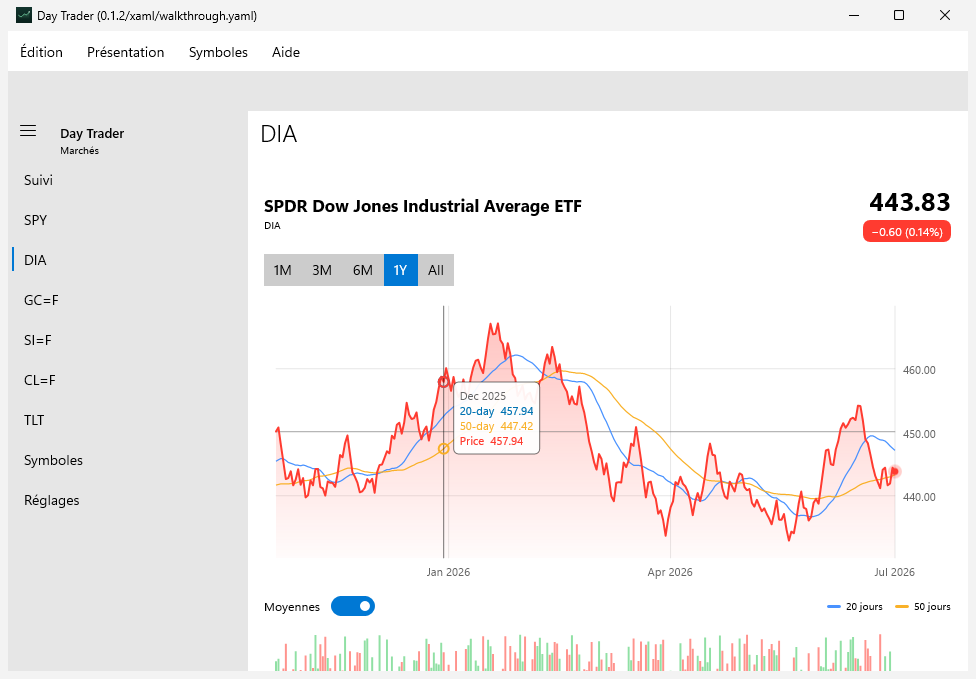This screenshot has width=976, height=679.
Task: Minimize the Day Trader window
Action: tap(854, 15)
